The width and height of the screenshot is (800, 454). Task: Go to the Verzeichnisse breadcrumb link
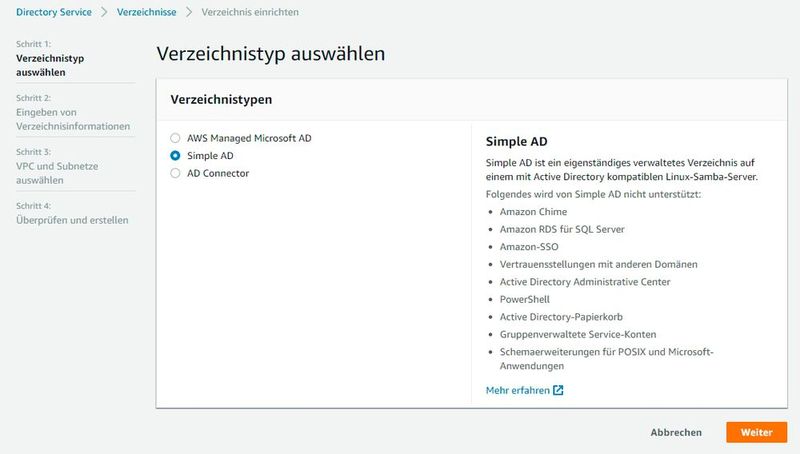(146, 12)
